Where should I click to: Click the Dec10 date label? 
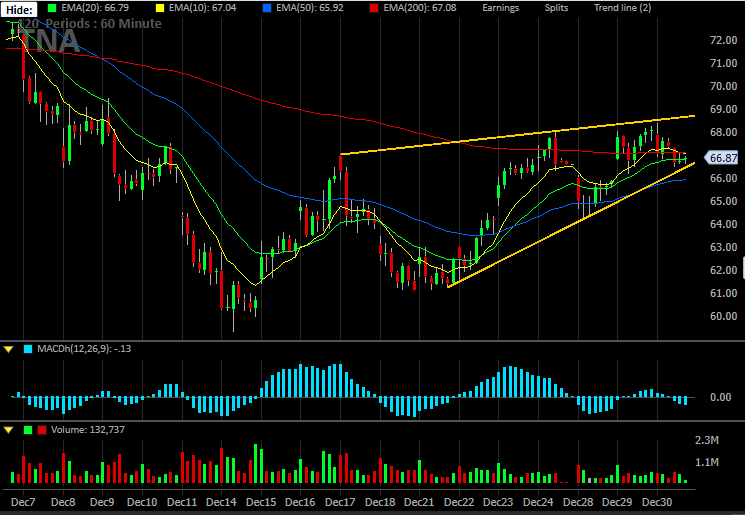142,502
